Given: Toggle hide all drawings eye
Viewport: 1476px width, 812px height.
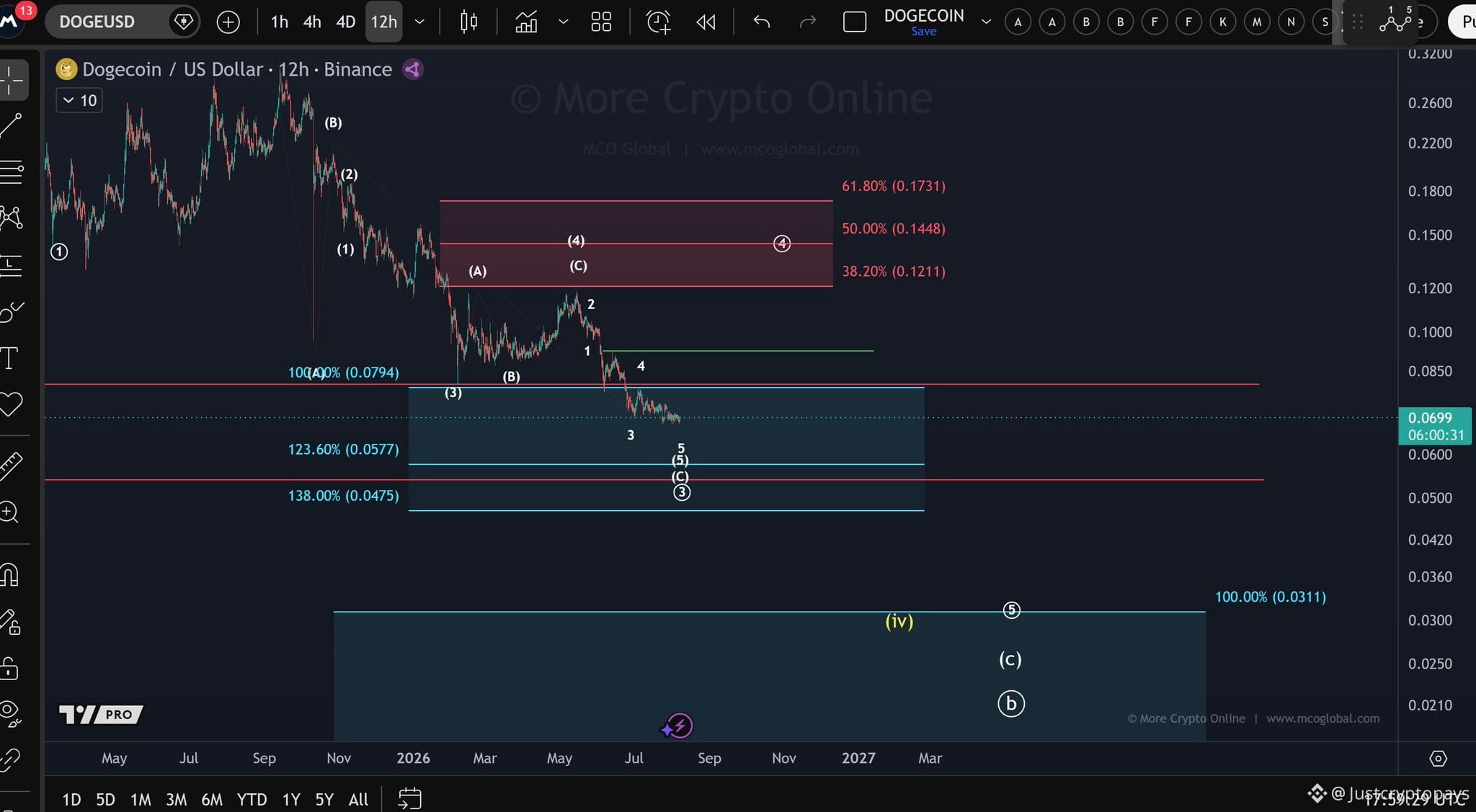Looking at the screenshot, I should point(12,713).
